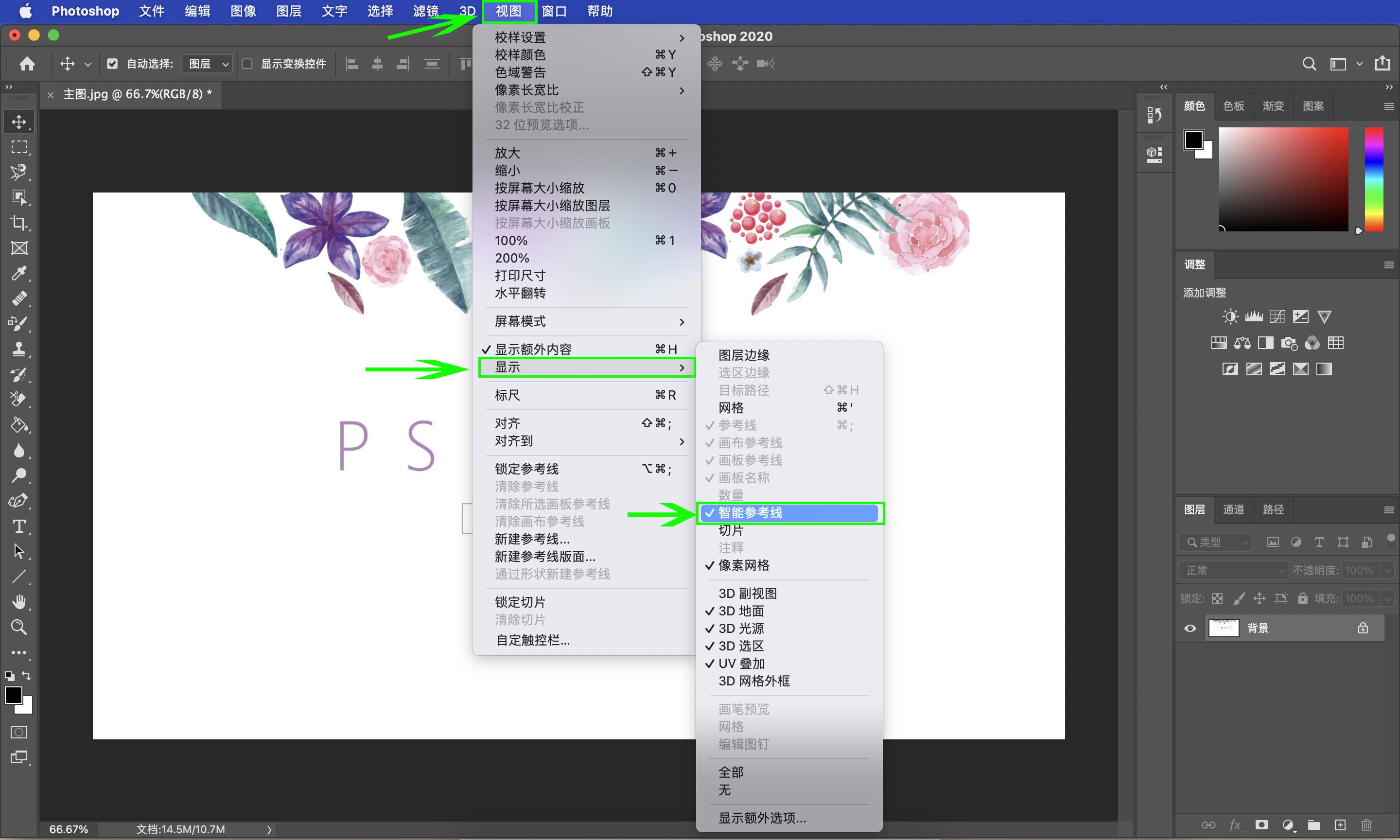Select the Pen tool

pos(19,500)
